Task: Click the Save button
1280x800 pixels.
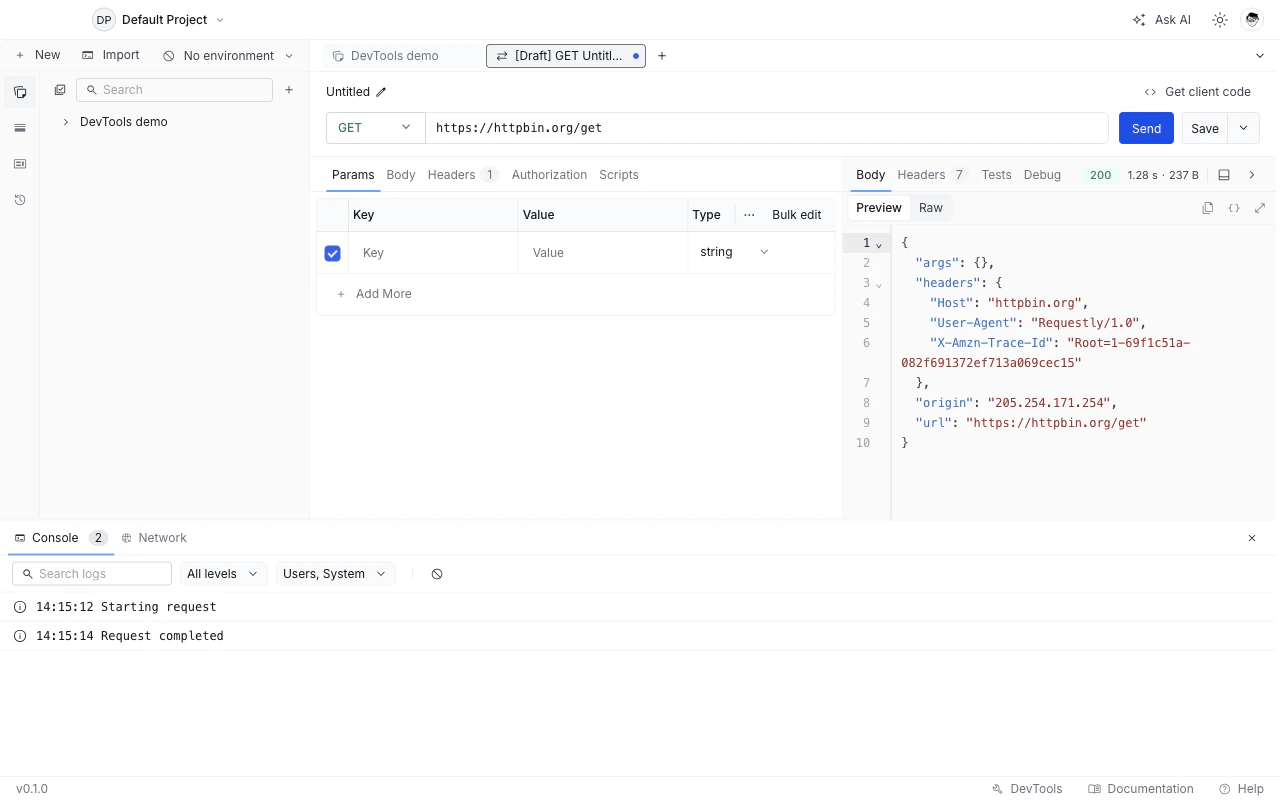Action: pyautogui.click(x=1205, y=128)
